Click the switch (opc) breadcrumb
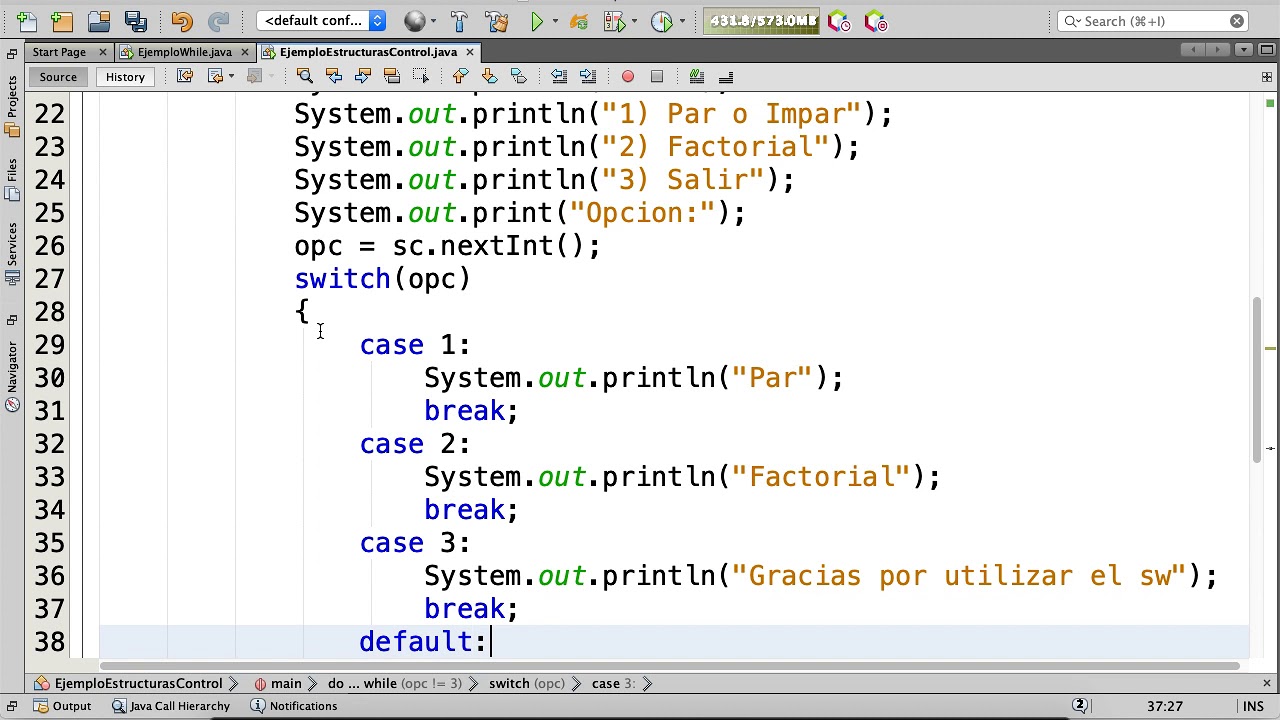The width and height of the screenshot is (1280, 720). (x=526, y=684)
